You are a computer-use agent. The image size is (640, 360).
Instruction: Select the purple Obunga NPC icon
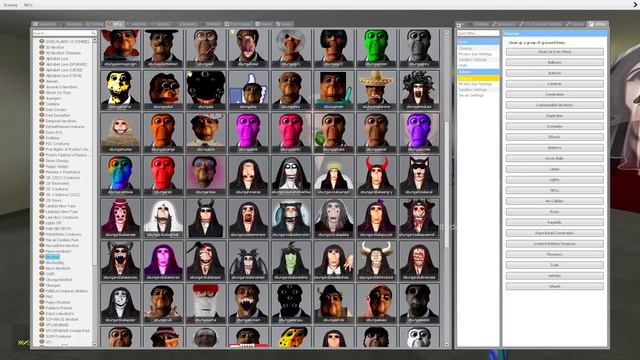click(419, 133)
